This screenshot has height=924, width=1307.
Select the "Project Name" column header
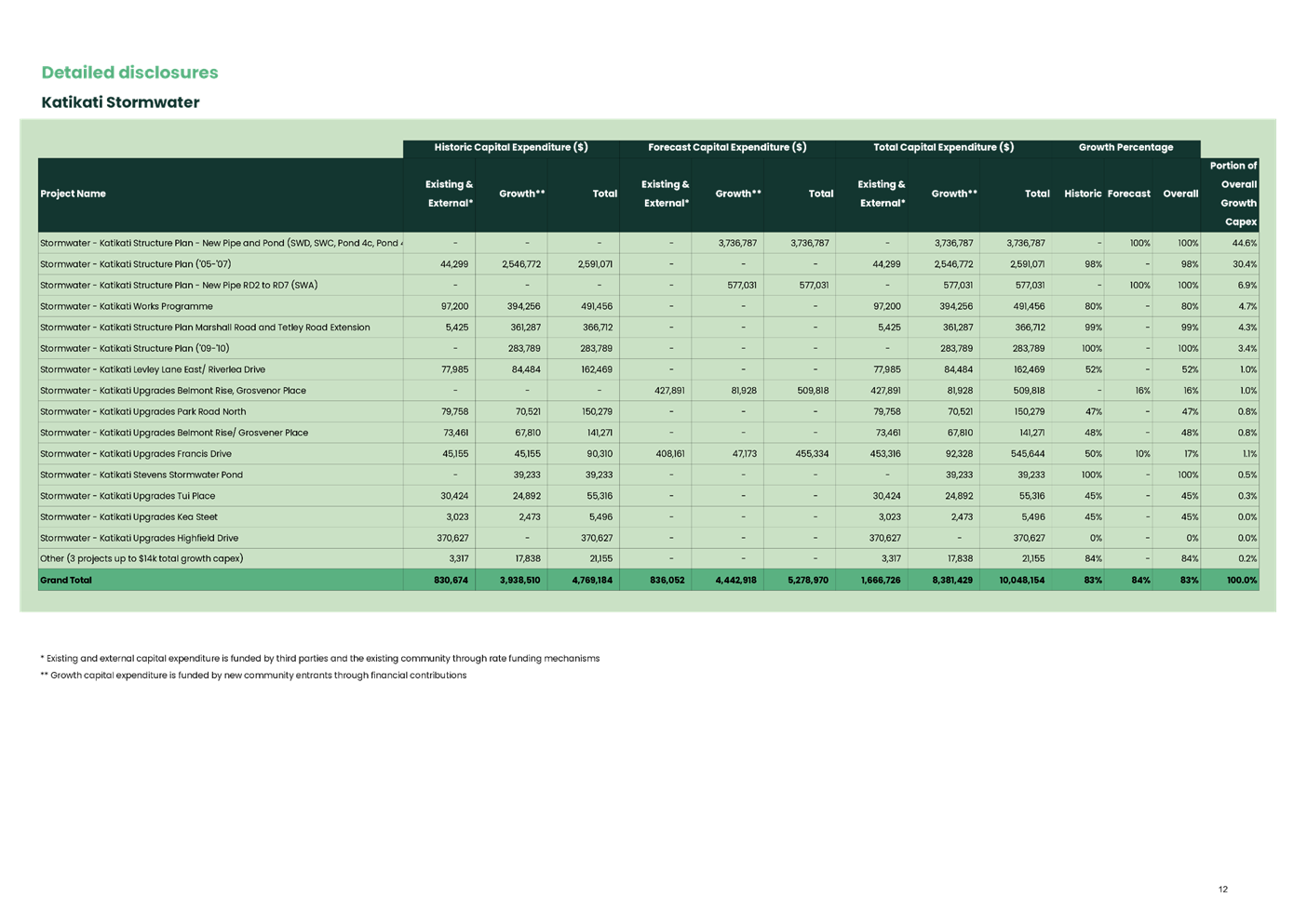(74, 194)
